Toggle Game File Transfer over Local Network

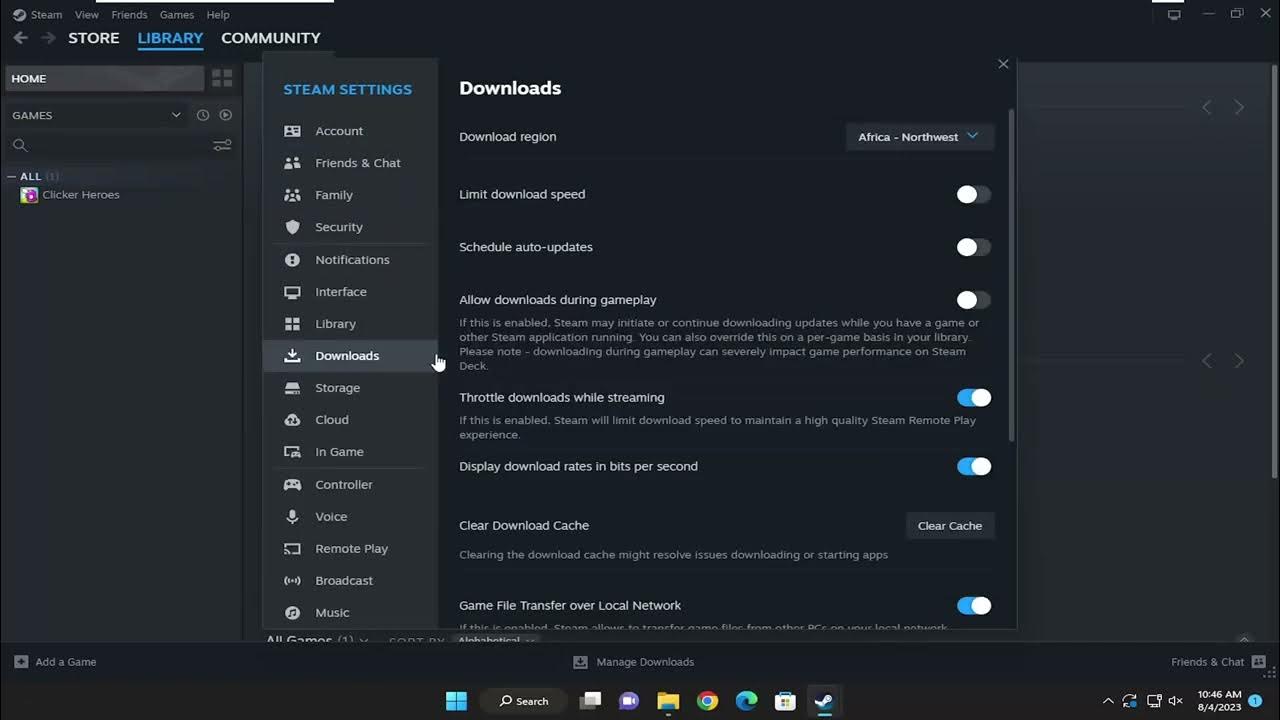pyautogui.click(x=973, y=606)
